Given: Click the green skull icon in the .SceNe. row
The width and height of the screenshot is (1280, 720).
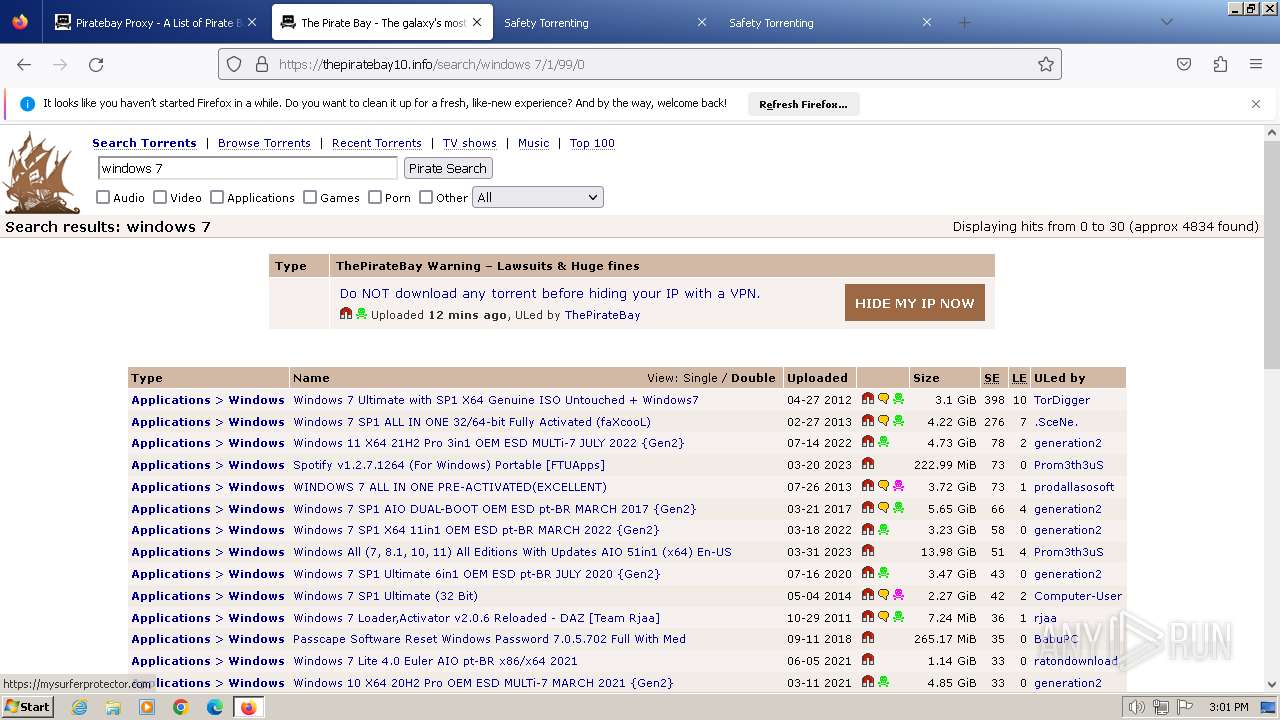Looking at the screenshot, I should pos(898,421).
